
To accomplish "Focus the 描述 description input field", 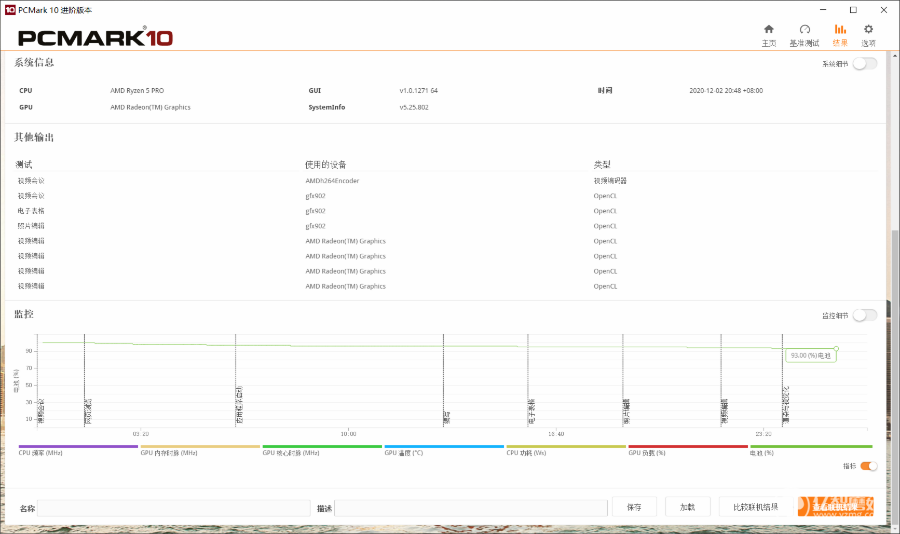I will (x=471, y=508).
